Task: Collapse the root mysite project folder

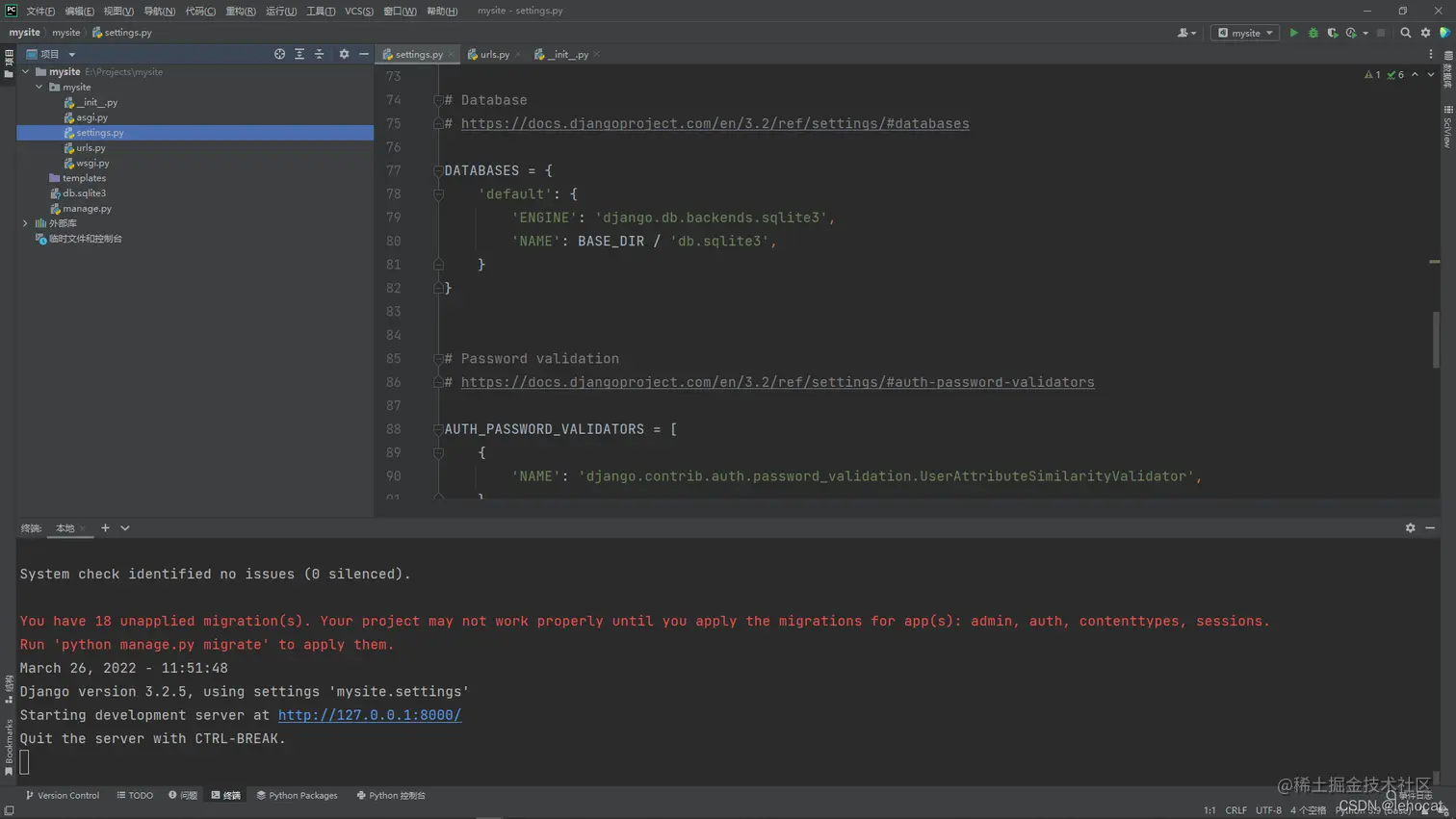Action: coord(26,72)
